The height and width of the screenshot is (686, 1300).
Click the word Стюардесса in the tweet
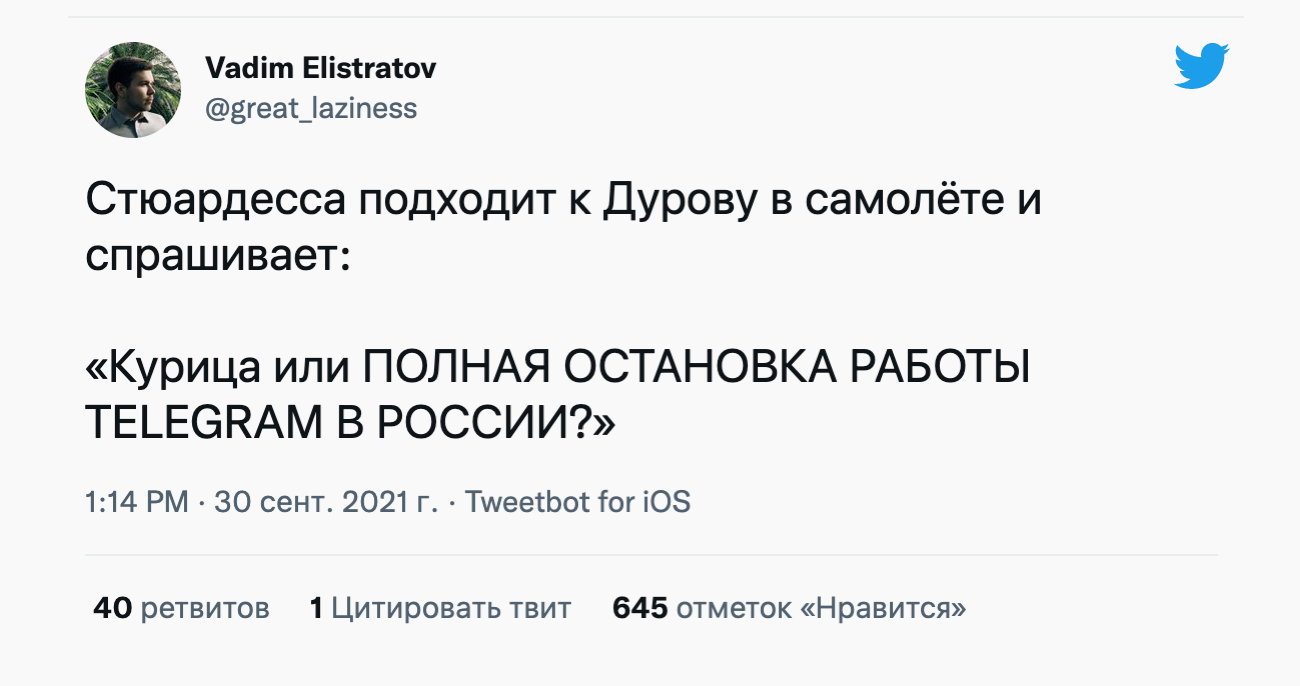214,201
